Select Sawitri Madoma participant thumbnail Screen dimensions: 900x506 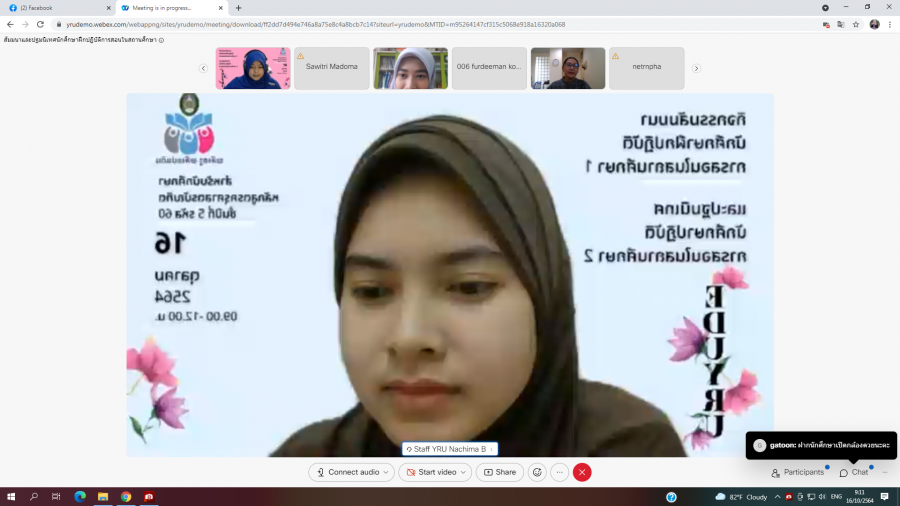pyautogui.click(x=331, y=68)
